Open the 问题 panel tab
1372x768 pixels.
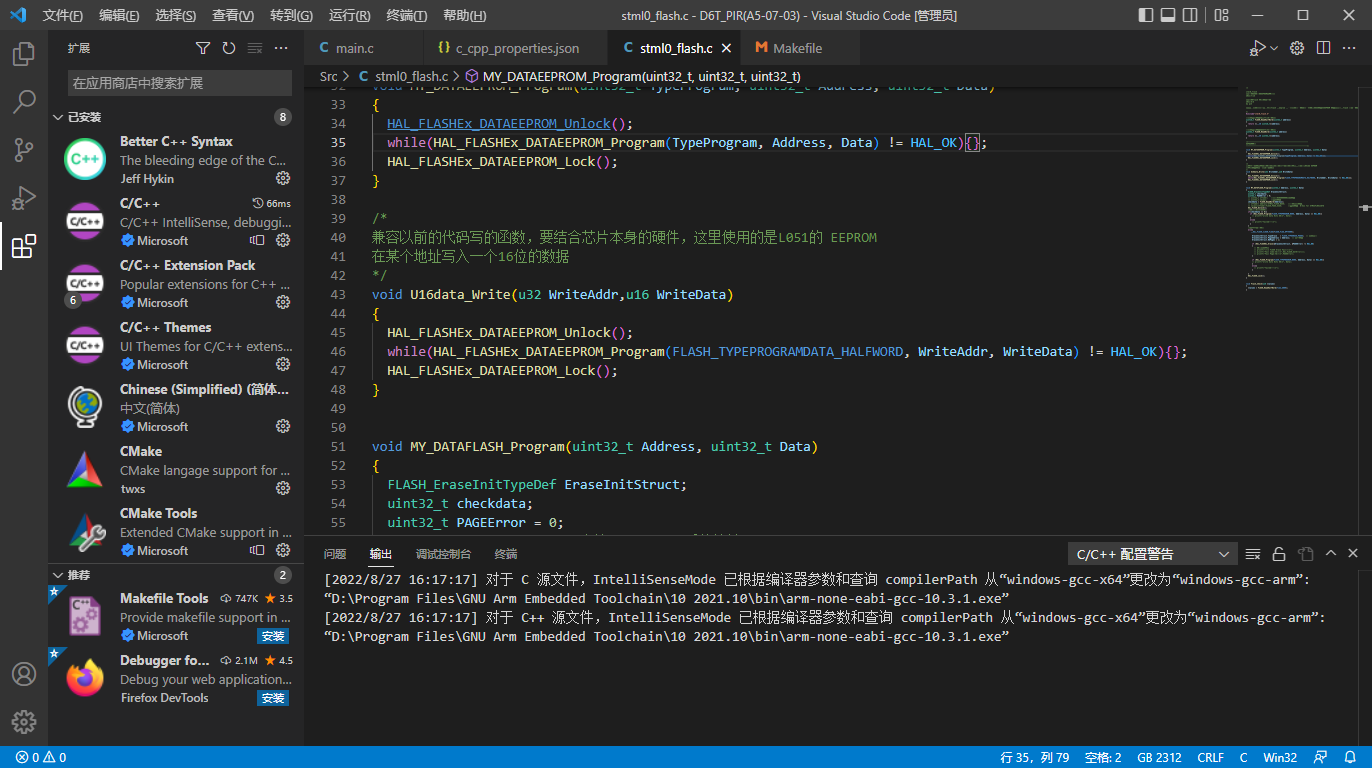pyautogui.click(x=335, y=554)
